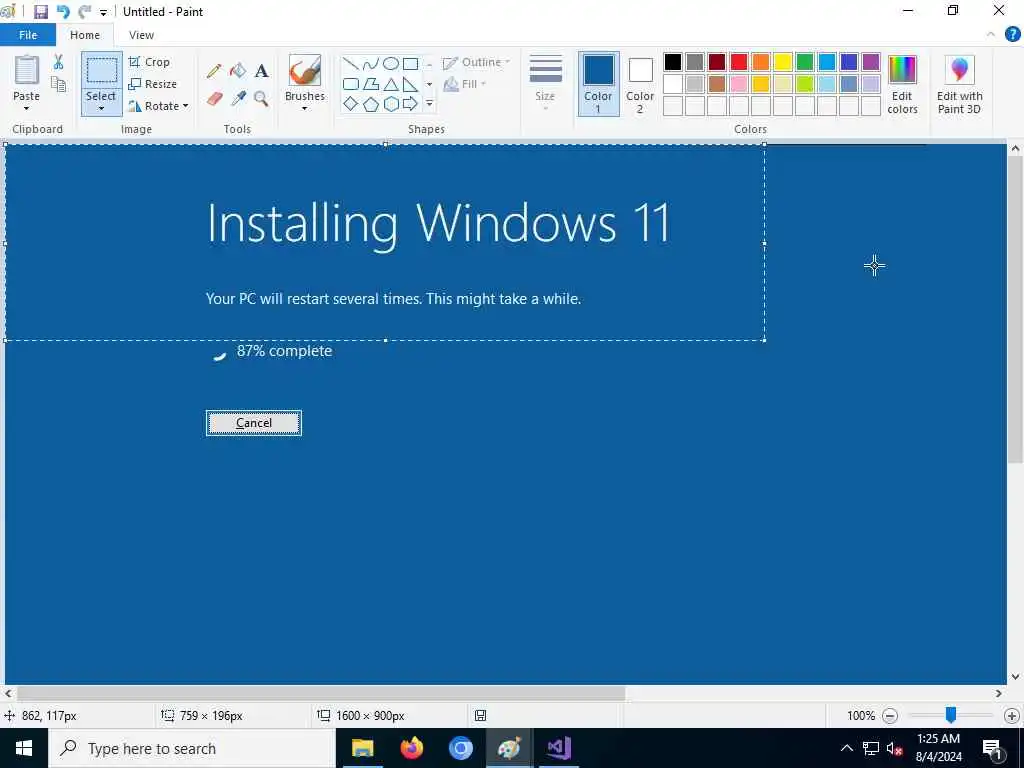This screenshot has width=1024, height=768.
Task: Click the zoom slider handle
Action: pos(951,715)
